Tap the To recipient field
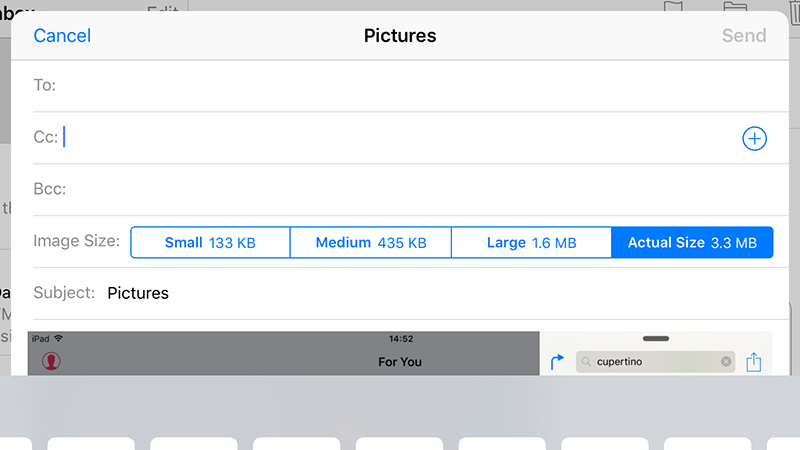Viewport: 800px width, 450px height. 411,85
